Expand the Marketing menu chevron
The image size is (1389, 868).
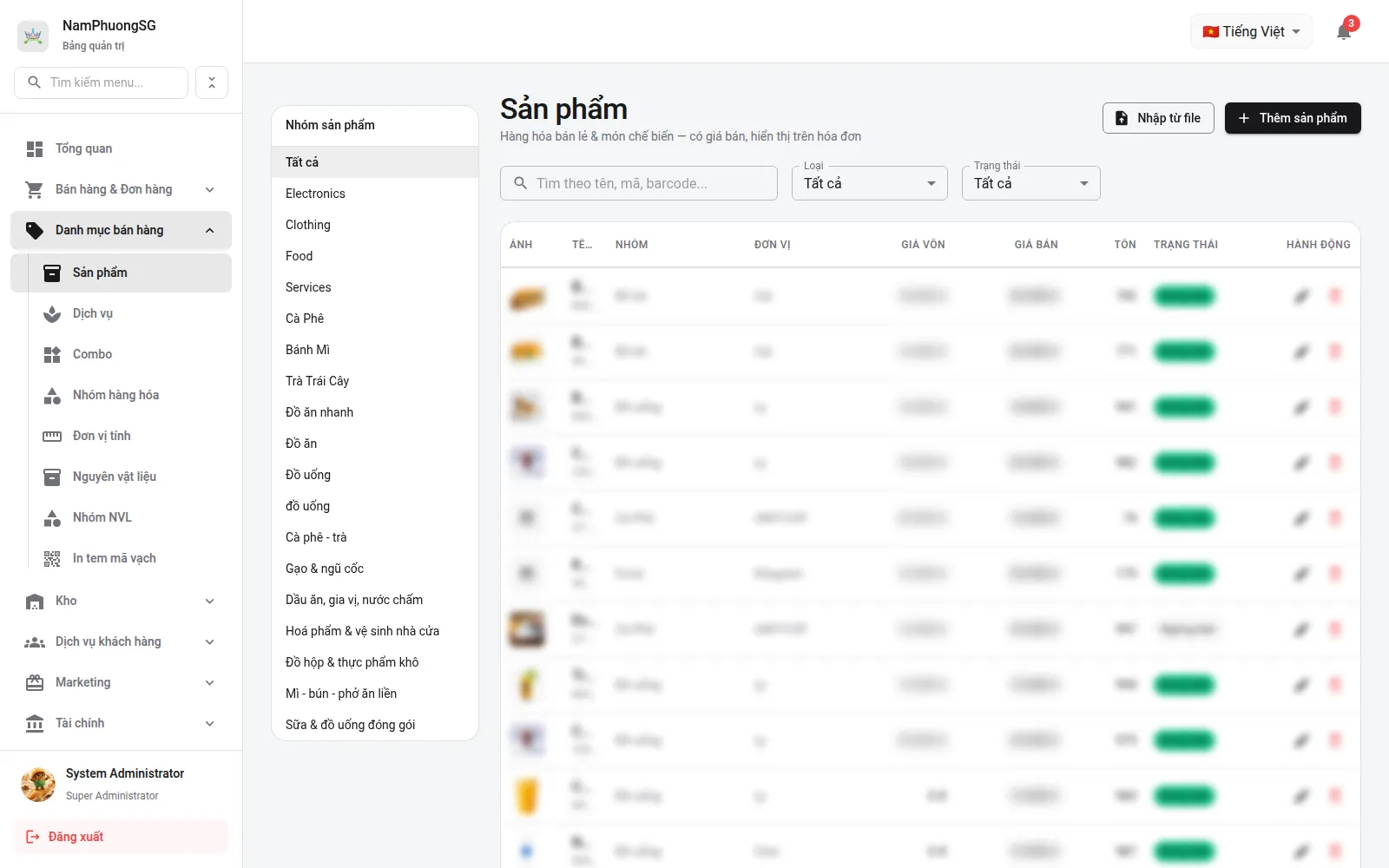pyautogui.click(x=210, y=683)
